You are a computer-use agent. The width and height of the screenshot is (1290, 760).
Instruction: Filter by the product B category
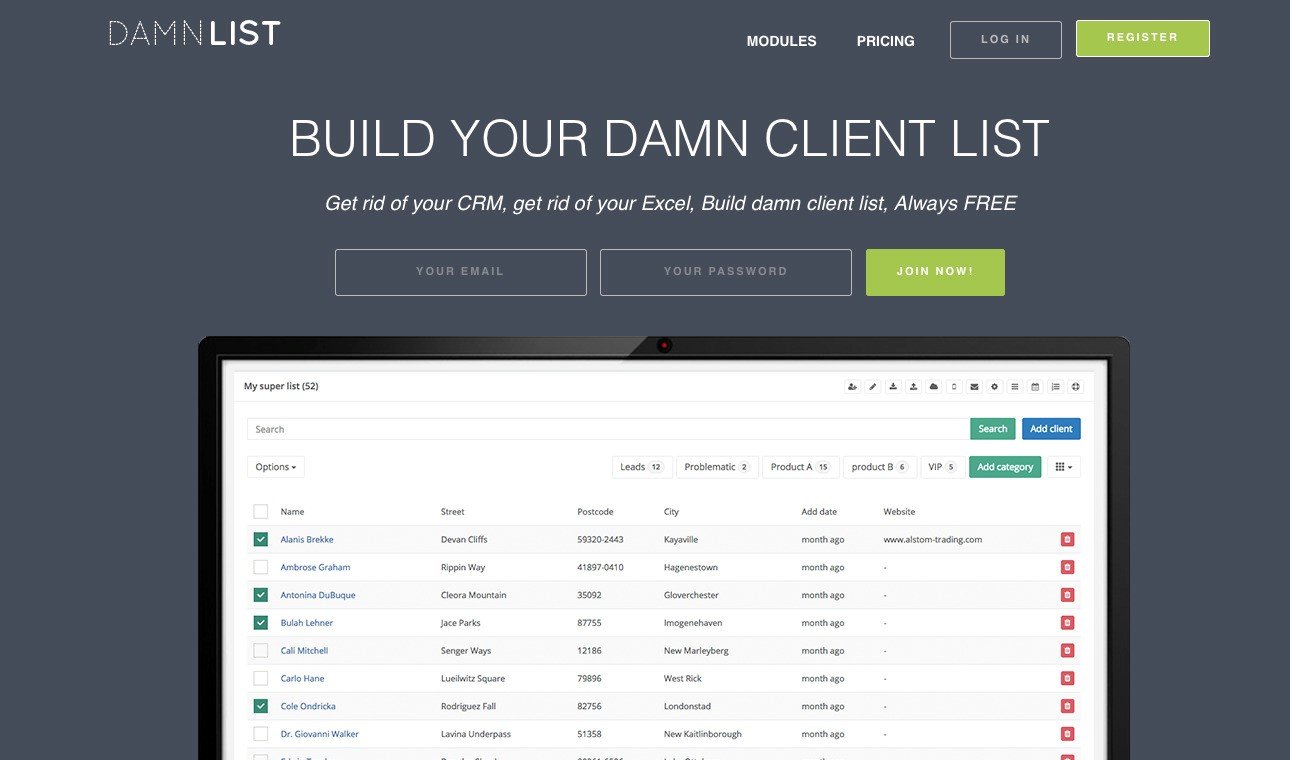(879, 467)
